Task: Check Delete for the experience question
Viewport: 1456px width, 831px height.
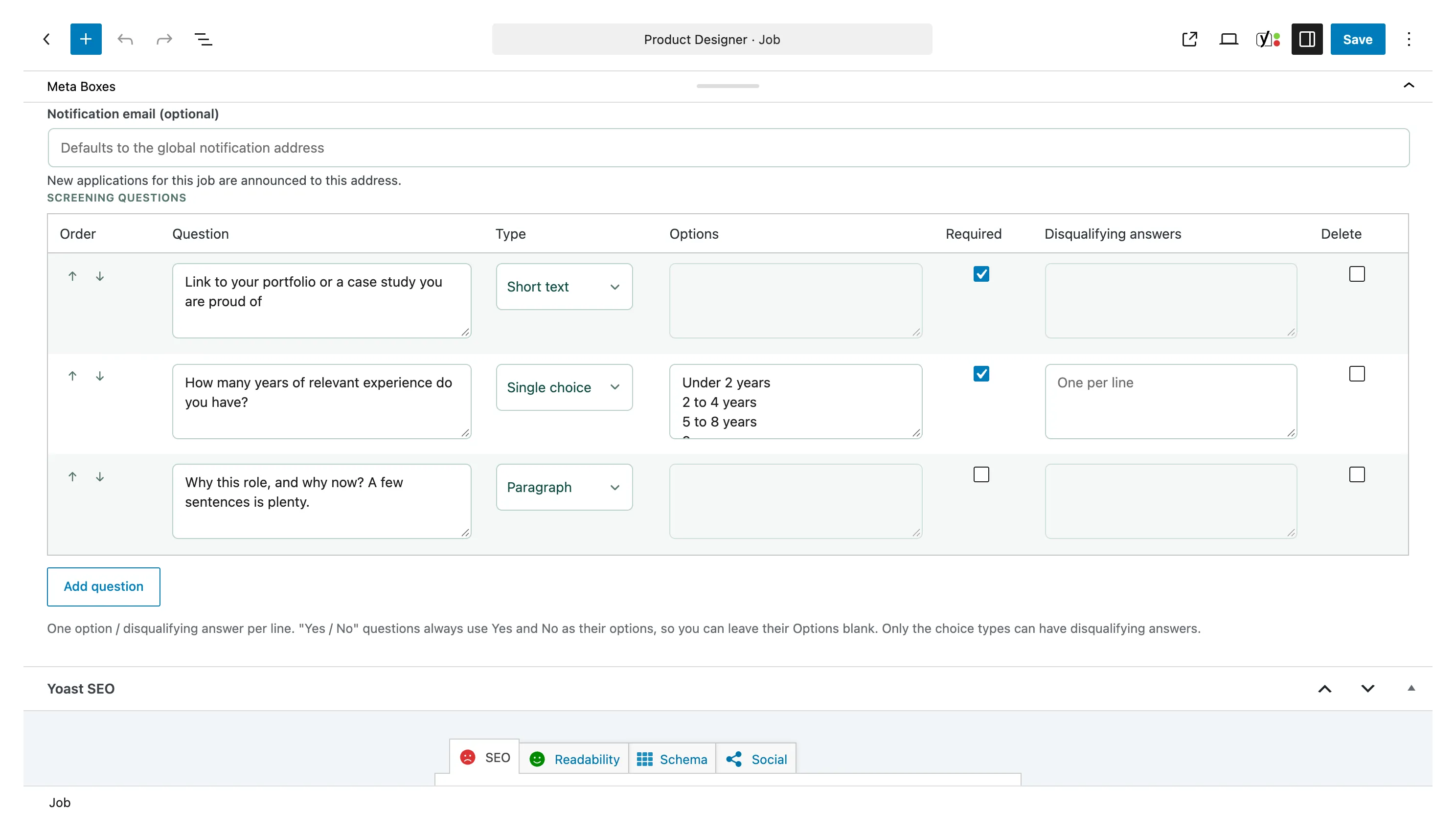Action: pos(1357,374)
